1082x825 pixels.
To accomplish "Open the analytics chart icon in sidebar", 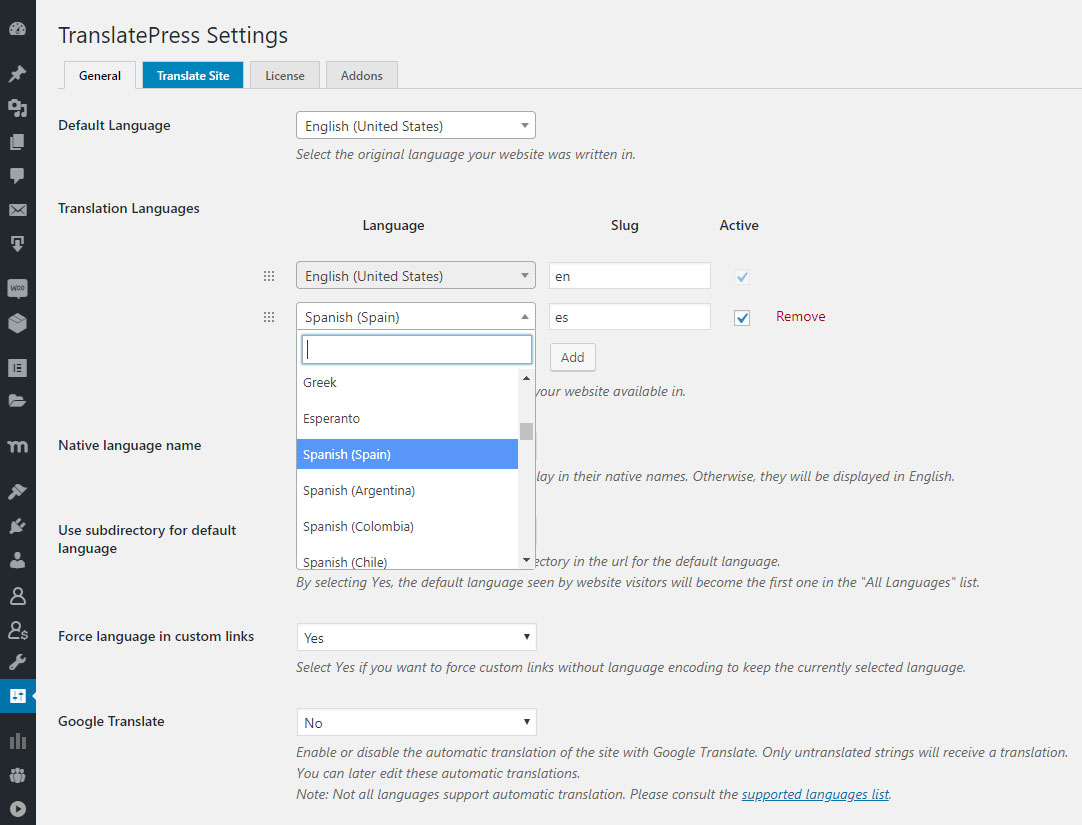I will [18, 741].
